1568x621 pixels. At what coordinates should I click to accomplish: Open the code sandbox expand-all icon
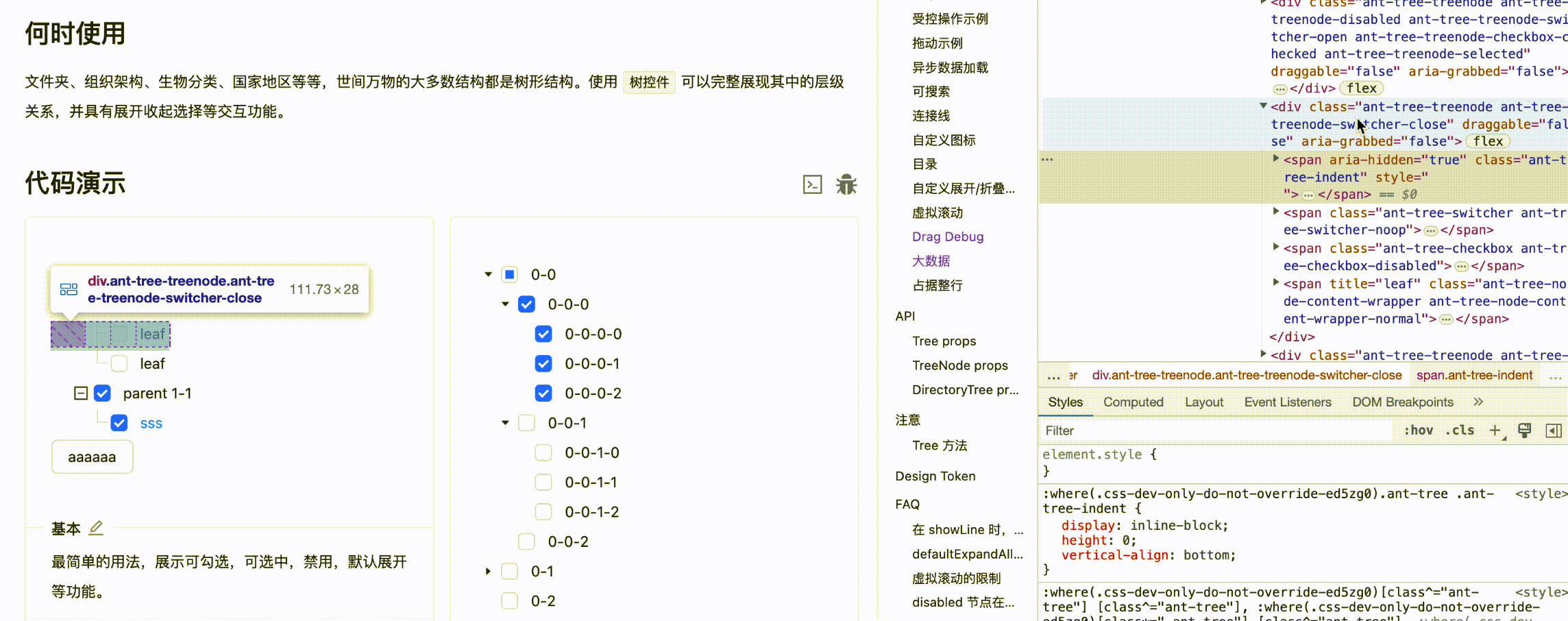tap(812, 184)
